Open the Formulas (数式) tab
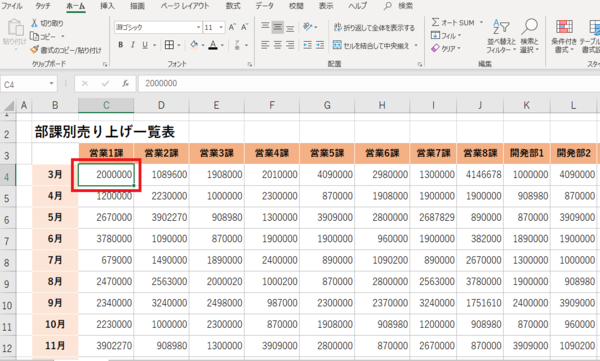 (233, 6)
